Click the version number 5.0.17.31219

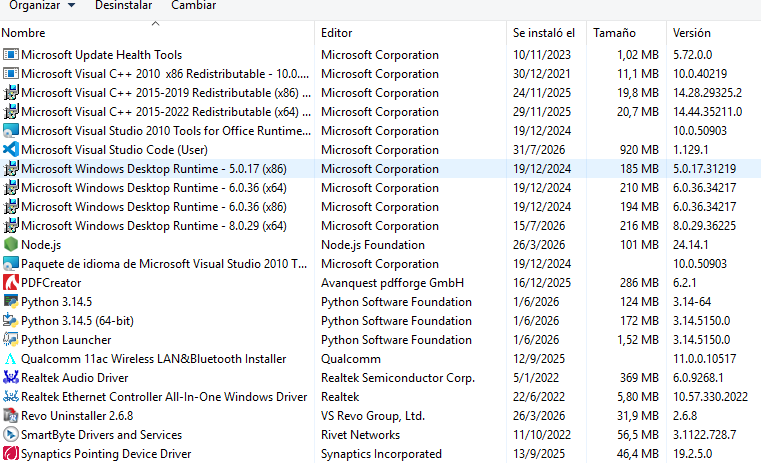coord(704,168)
